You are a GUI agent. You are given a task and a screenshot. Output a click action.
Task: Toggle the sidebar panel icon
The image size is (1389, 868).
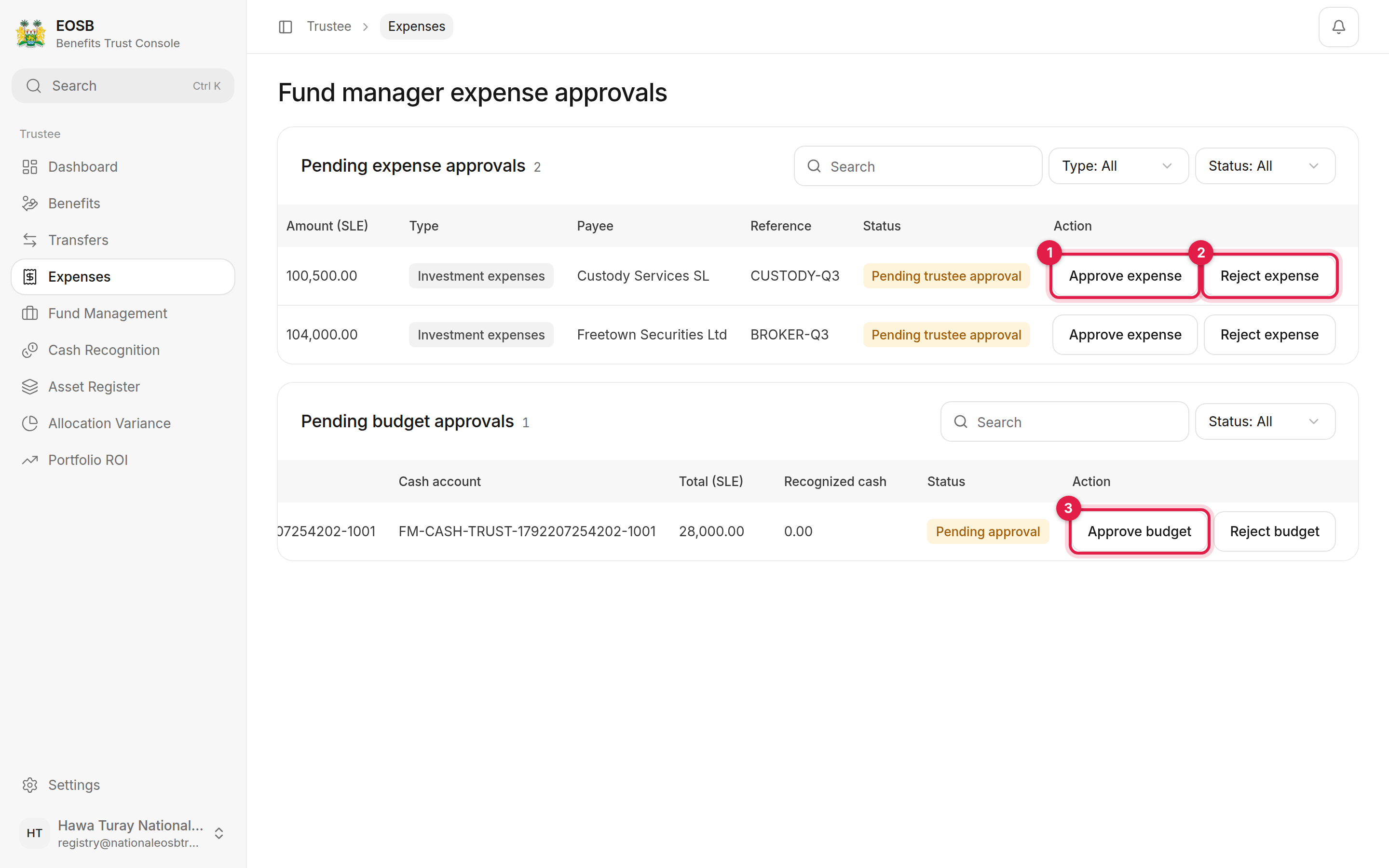285,27
